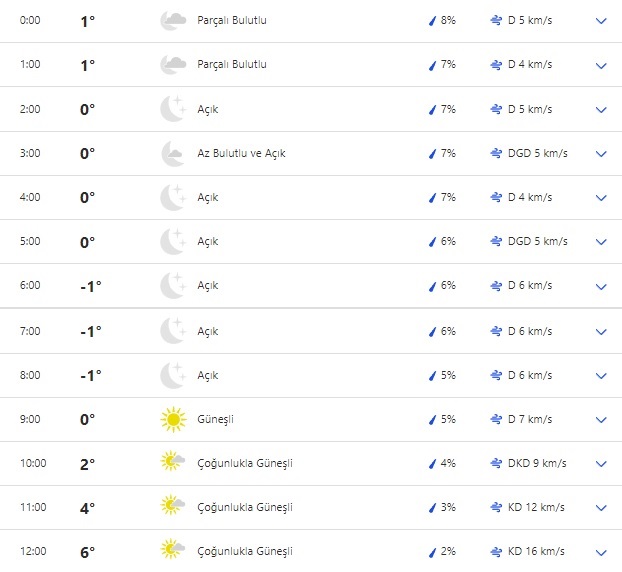Expand the 0:00 hourly forecast details
Screen dimensions: 622x572
[x=601, y=21]
